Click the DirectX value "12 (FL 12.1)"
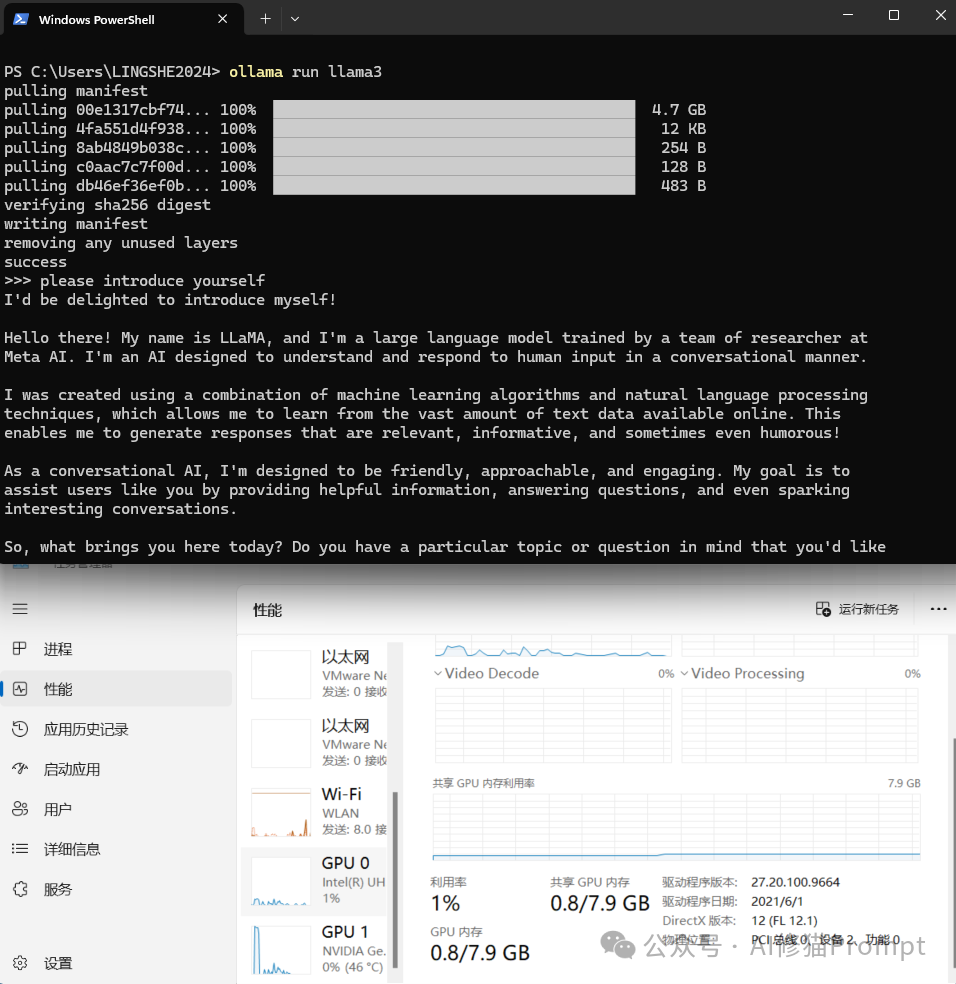 [x=784, y=921]
